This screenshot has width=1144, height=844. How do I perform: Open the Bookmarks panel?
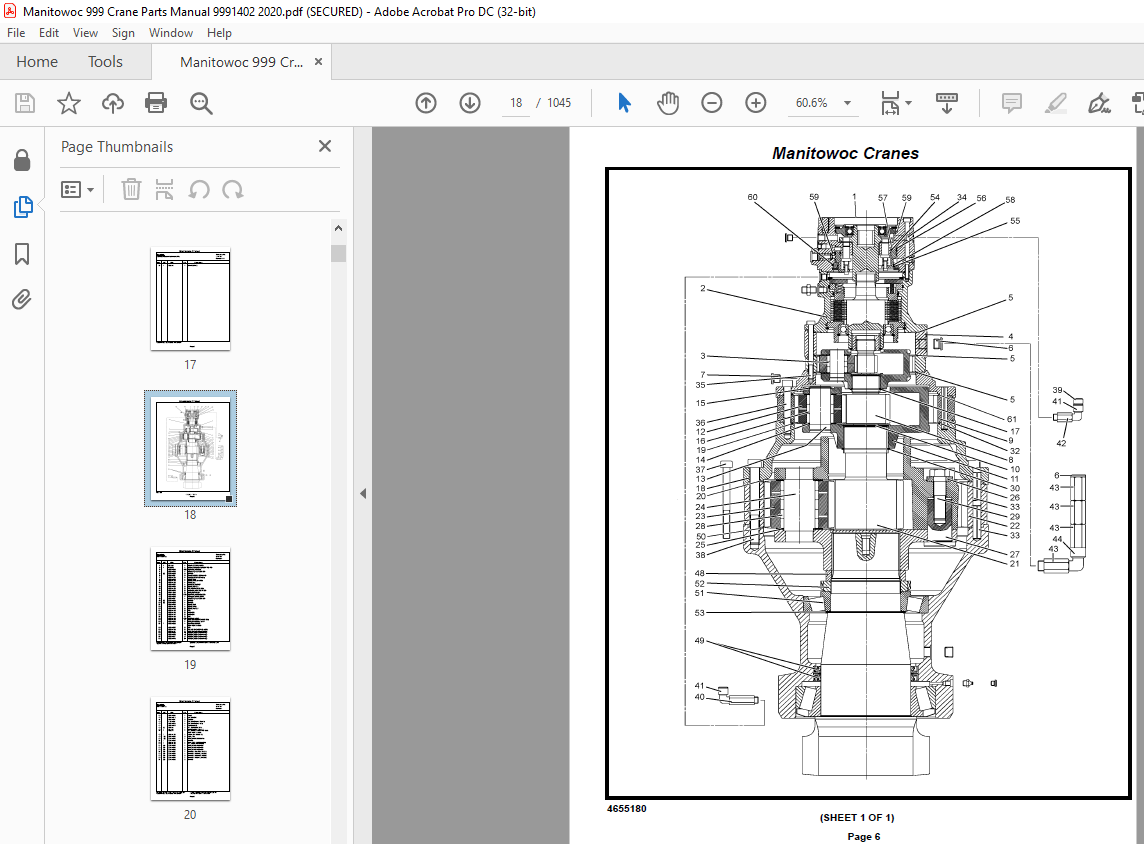pyautogui.click(x=22, y=254)
